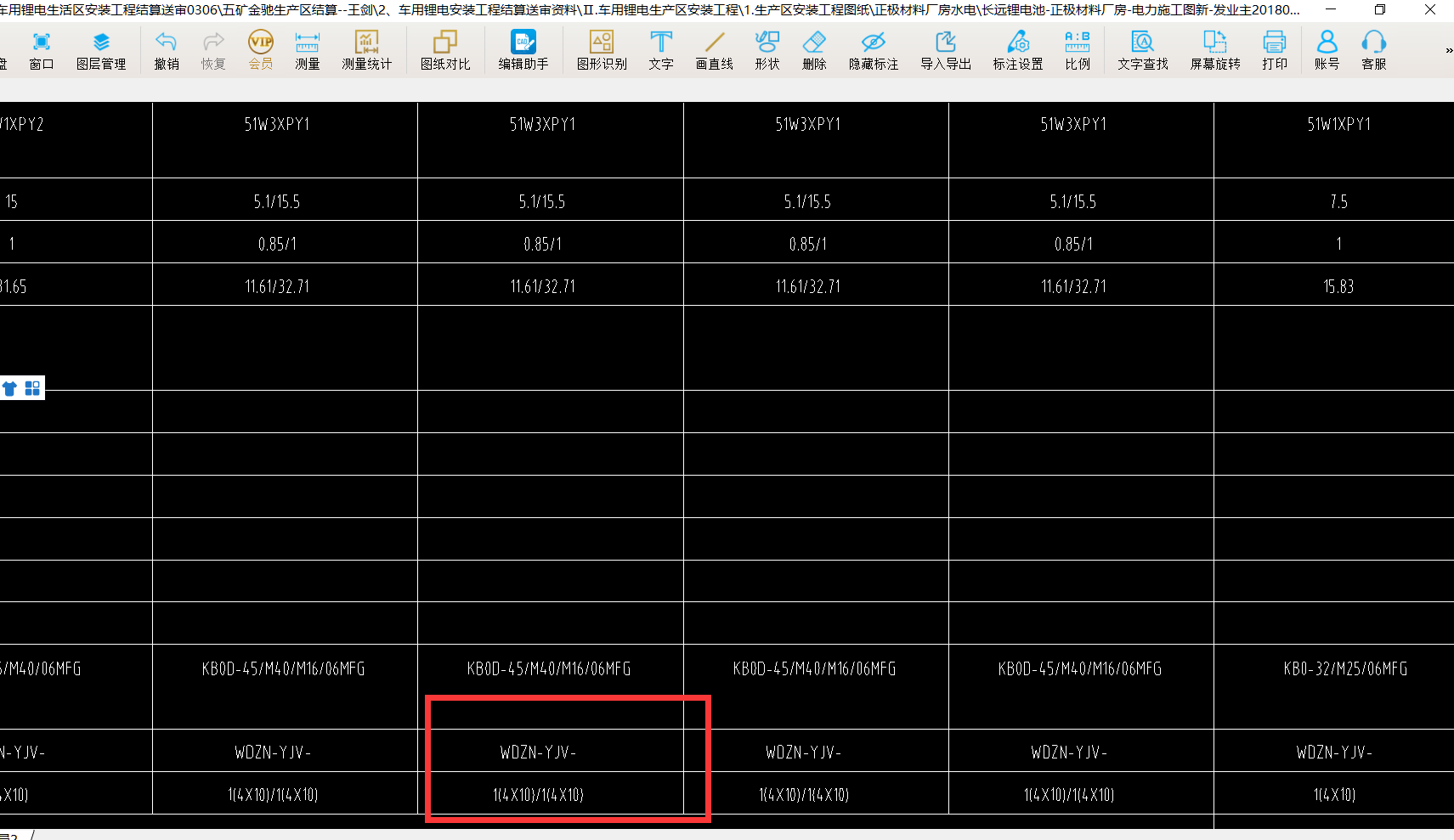Select cell text 15.83

tap(1338, 286)
